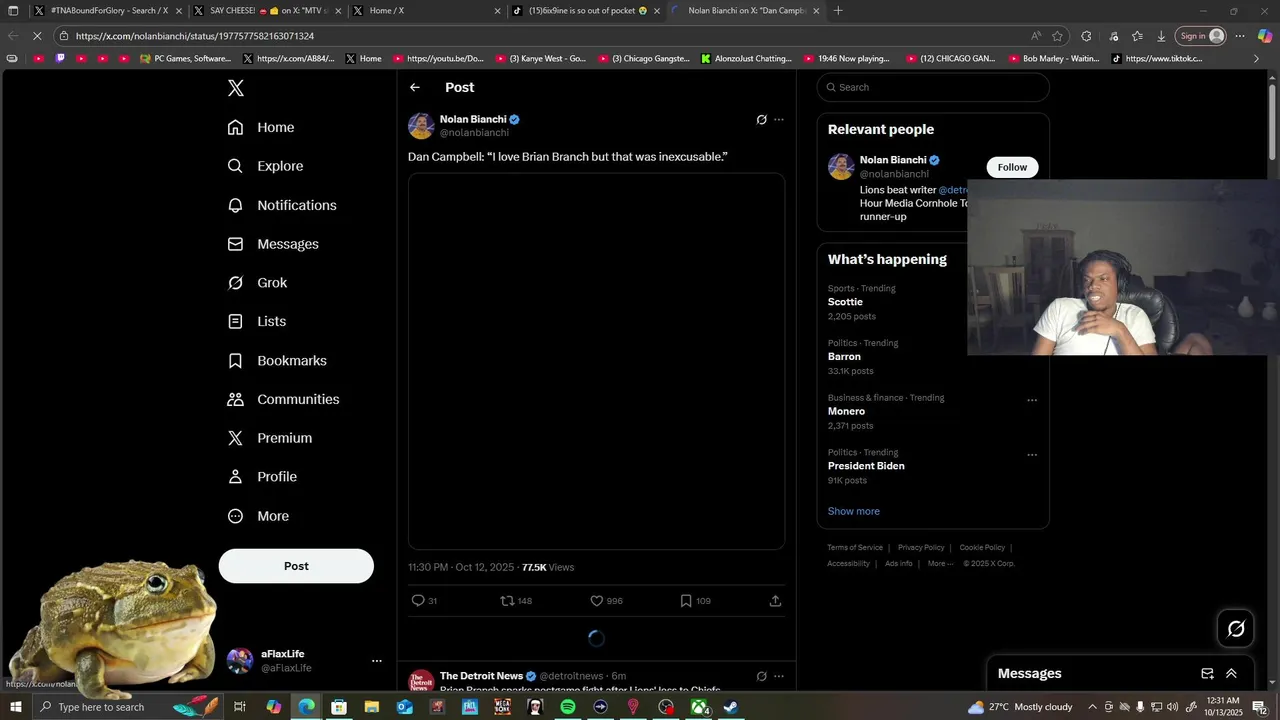Open Grok in the sidebar
This screenshot has height=720, width=1280.
(x=257, y=283)
